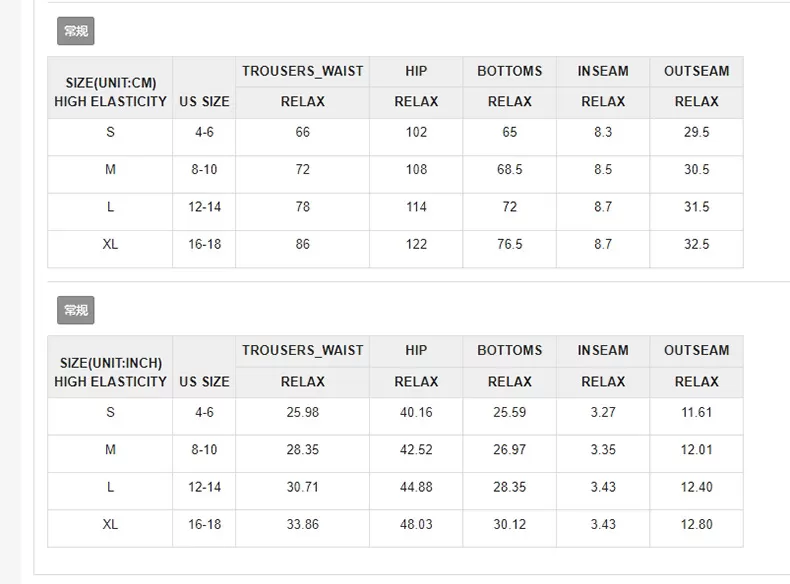Click the waist value 33.86 for XL
790x584 pixels.
tap(302, 524)
